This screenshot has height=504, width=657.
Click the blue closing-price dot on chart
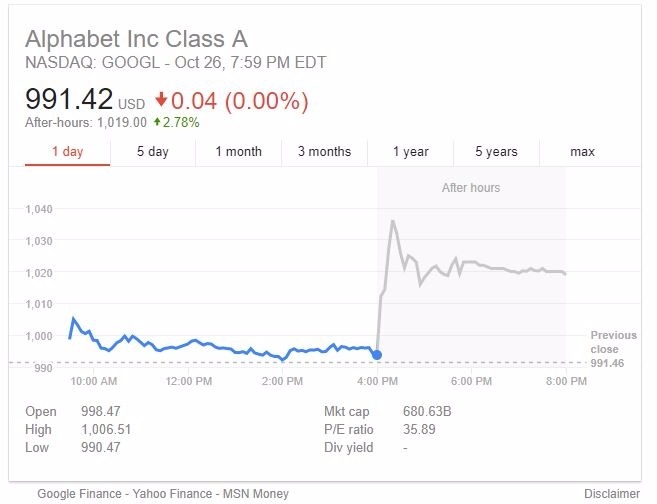click(376, 355)
